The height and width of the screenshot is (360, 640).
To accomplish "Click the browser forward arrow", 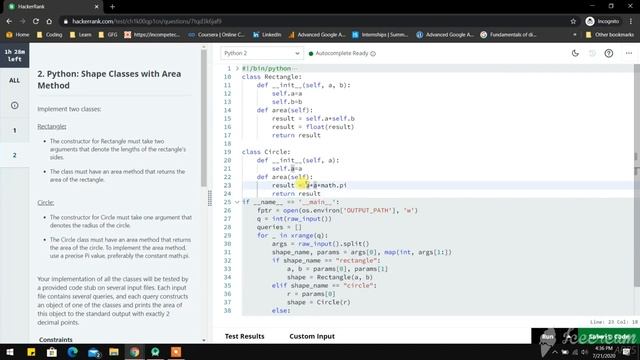I will pyautogui.click(x=22, y=21).
